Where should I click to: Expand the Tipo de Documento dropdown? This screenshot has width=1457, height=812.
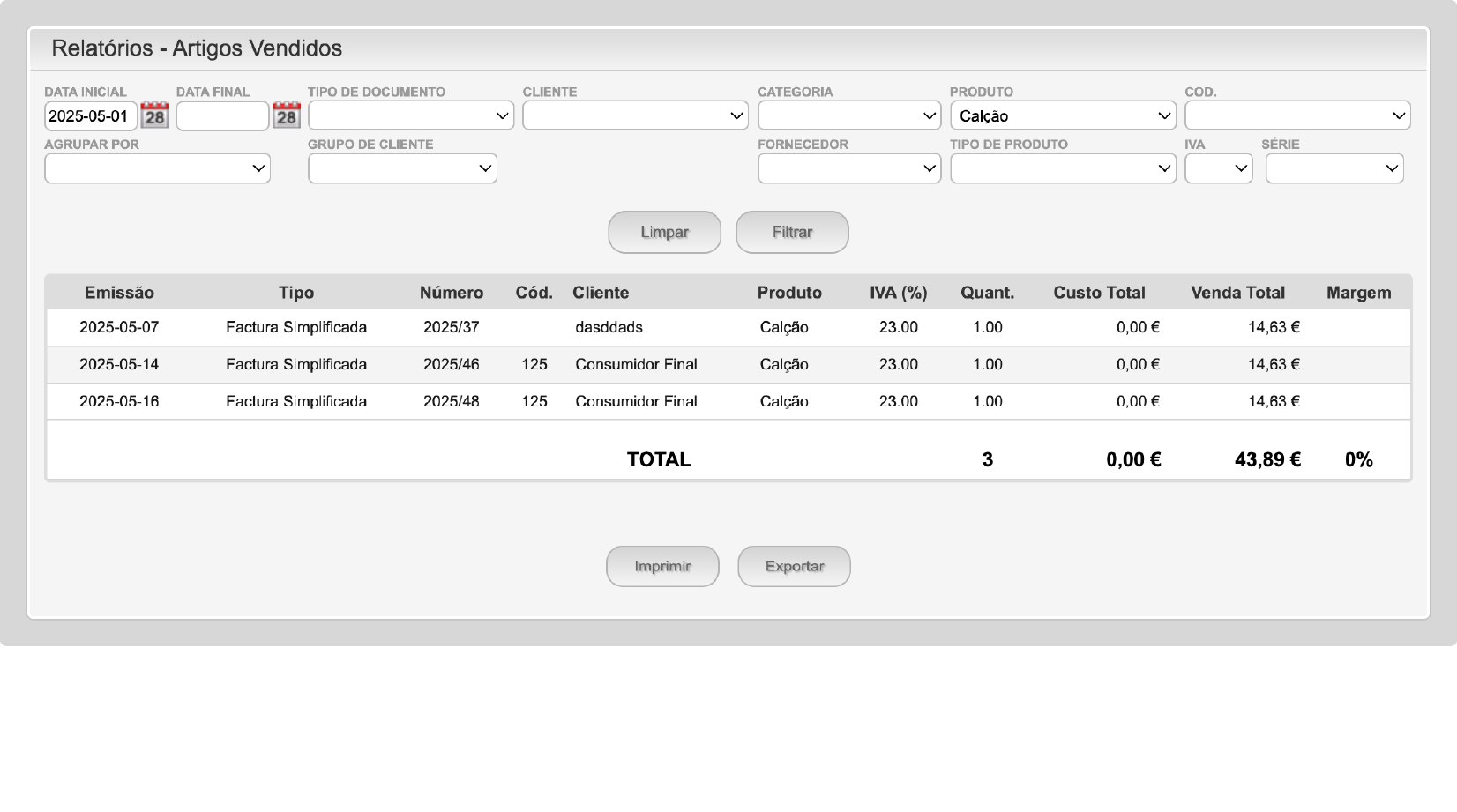tap(410, 115)
